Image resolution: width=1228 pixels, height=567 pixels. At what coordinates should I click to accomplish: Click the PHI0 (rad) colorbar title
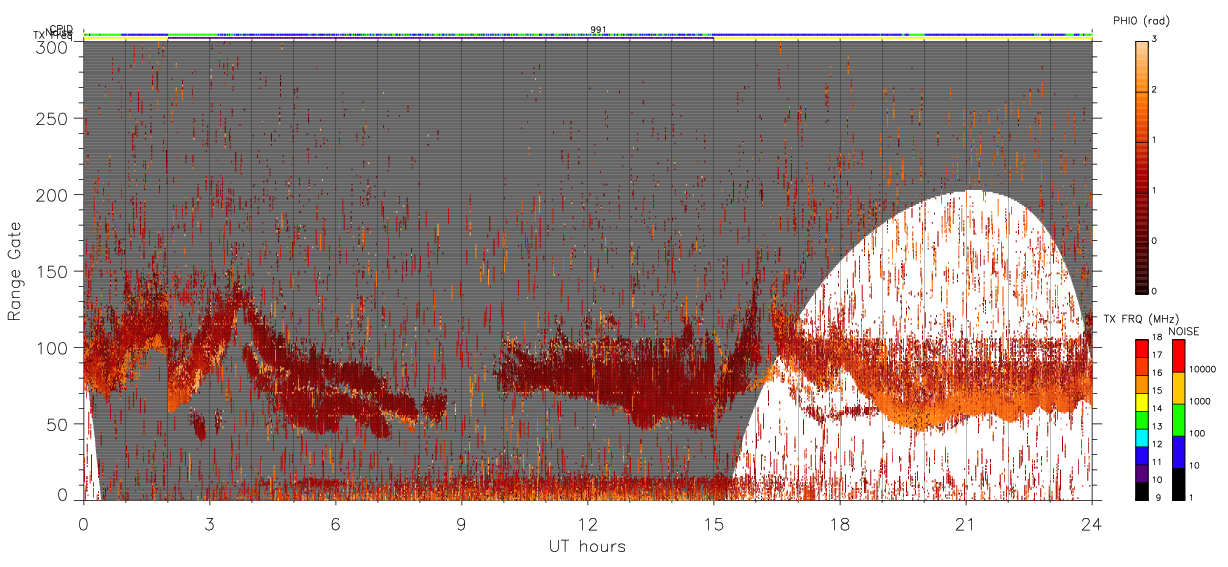[1141, 21]
